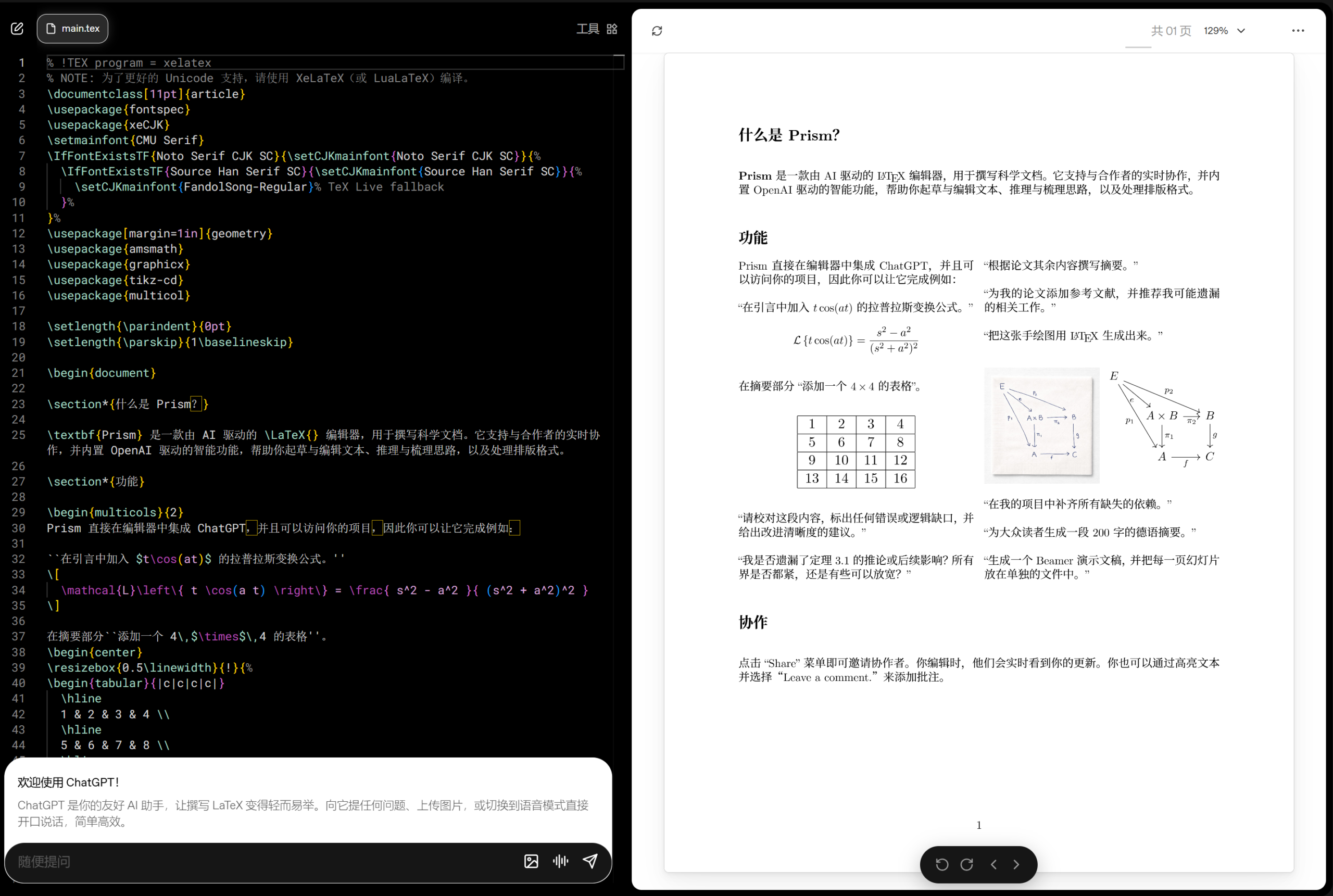The image size is (1333, 896).
Task: Go to previous page with left chevron arrow
Action: (x=994, y=865)
